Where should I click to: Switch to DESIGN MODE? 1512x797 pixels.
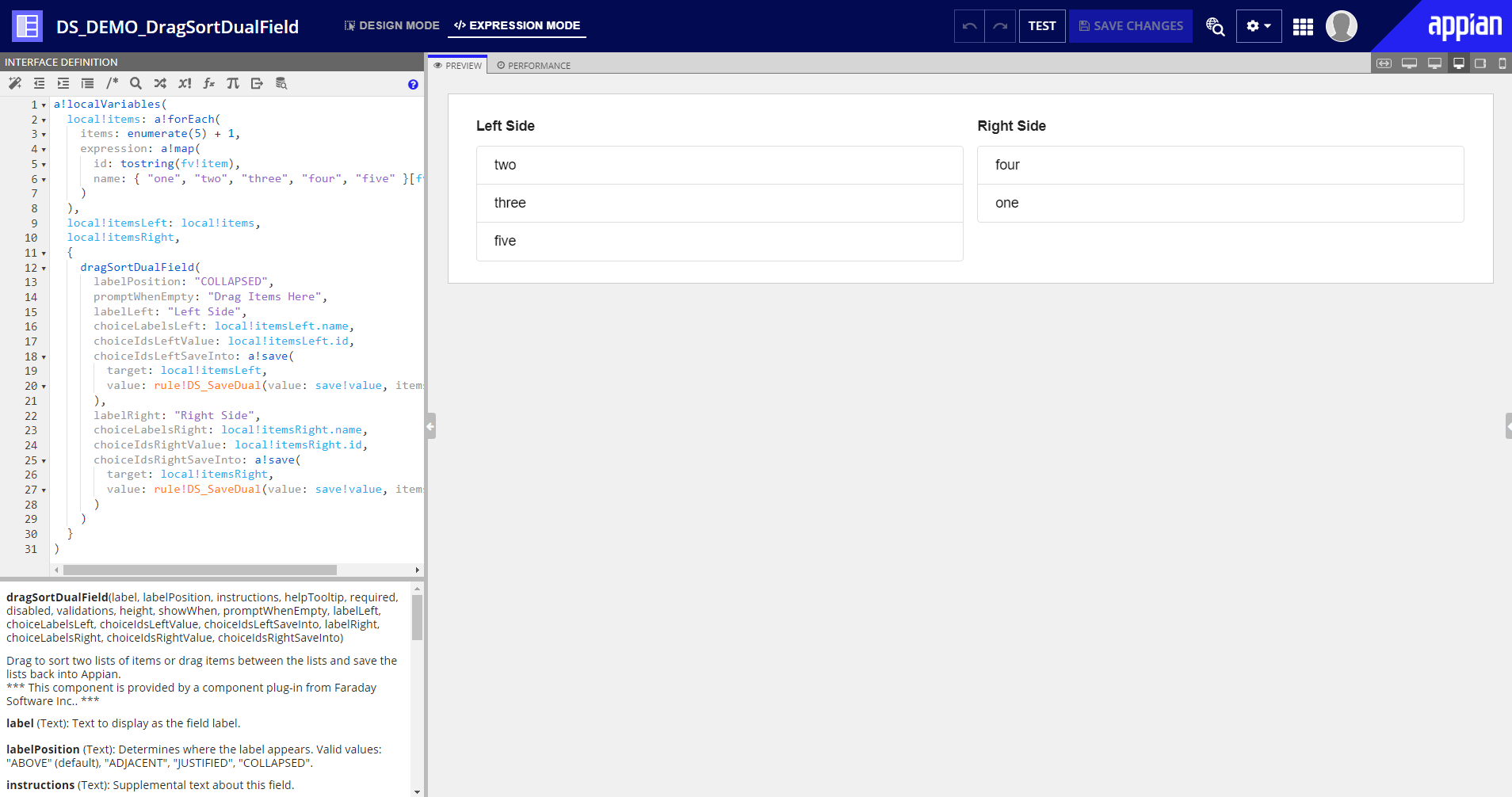point(391,25)
